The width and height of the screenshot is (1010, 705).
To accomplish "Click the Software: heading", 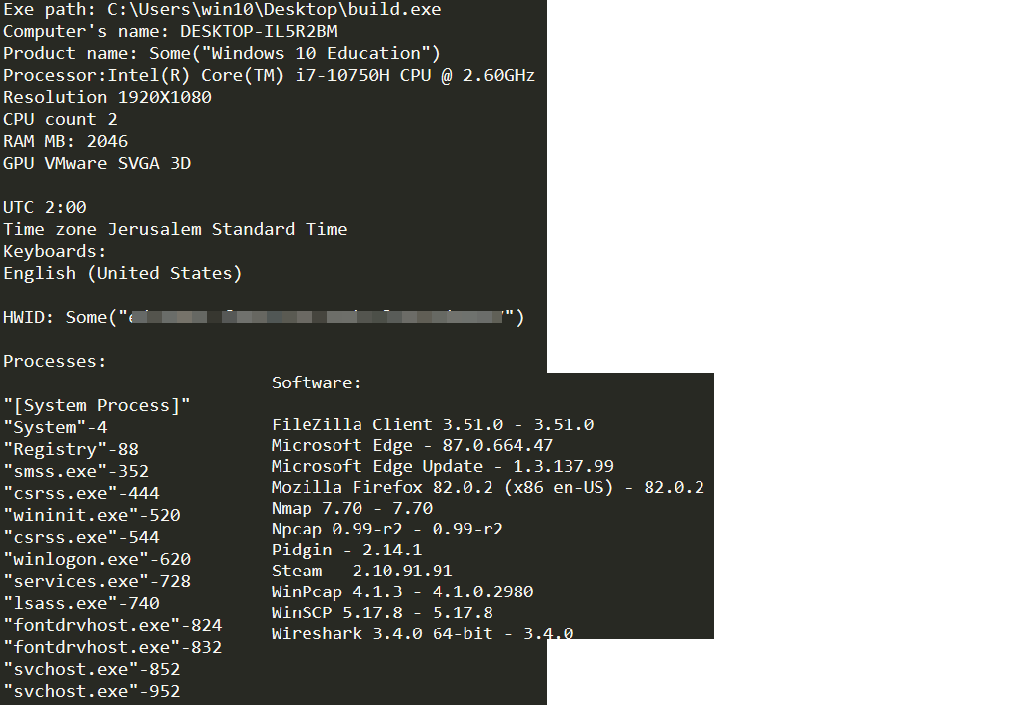I will coord(316,383).
